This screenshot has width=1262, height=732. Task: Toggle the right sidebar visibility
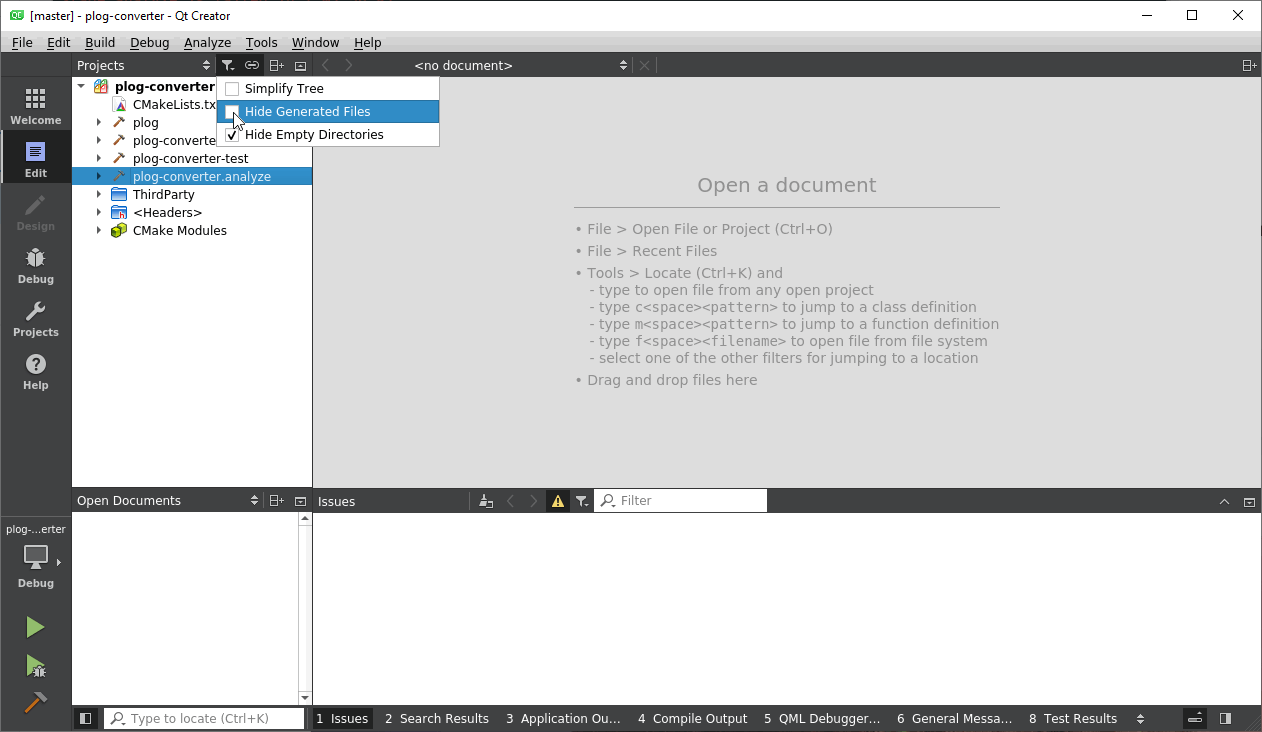click(x=1225, y=718)
